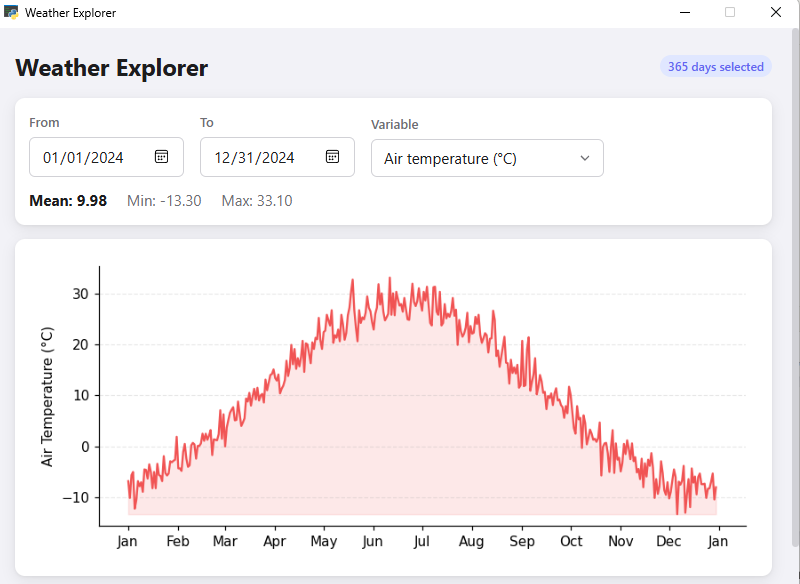Click the Oct label on x-axis
800x584 pixels.
(x=571, y=541)
